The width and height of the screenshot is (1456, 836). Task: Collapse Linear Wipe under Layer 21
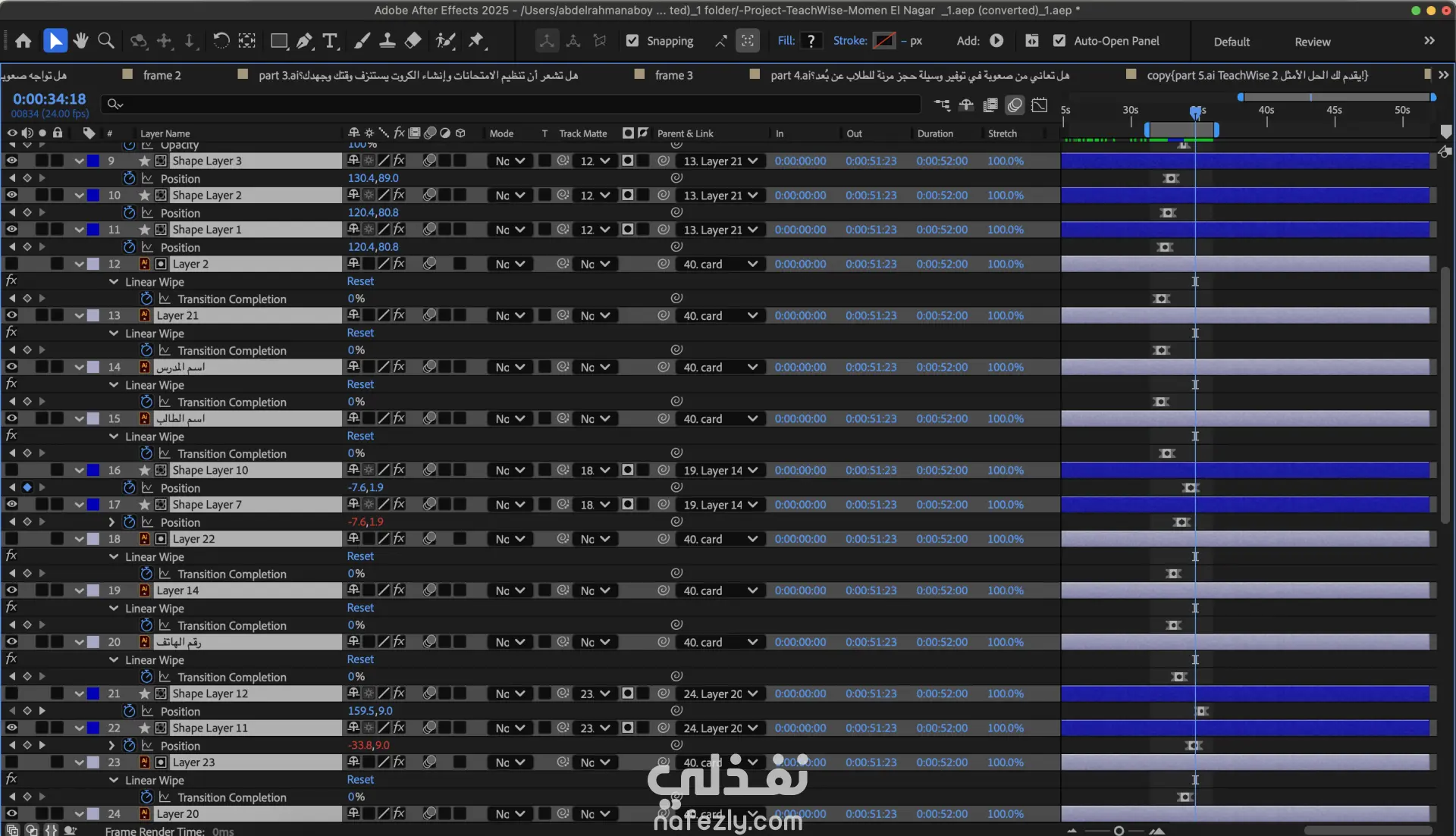pyautogui.click(x=114, y=333)
